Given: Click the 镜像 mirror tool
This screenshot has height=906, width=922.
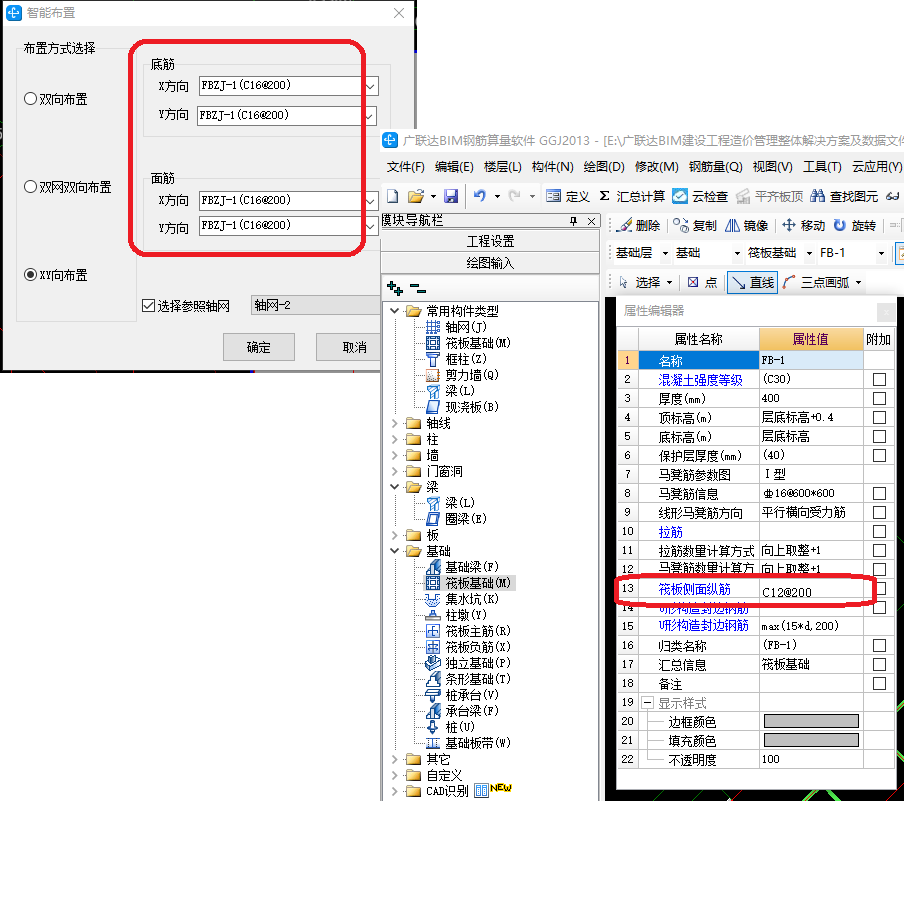Looking at the screenshot, I should pyautogui.click(x=747, y=225).
